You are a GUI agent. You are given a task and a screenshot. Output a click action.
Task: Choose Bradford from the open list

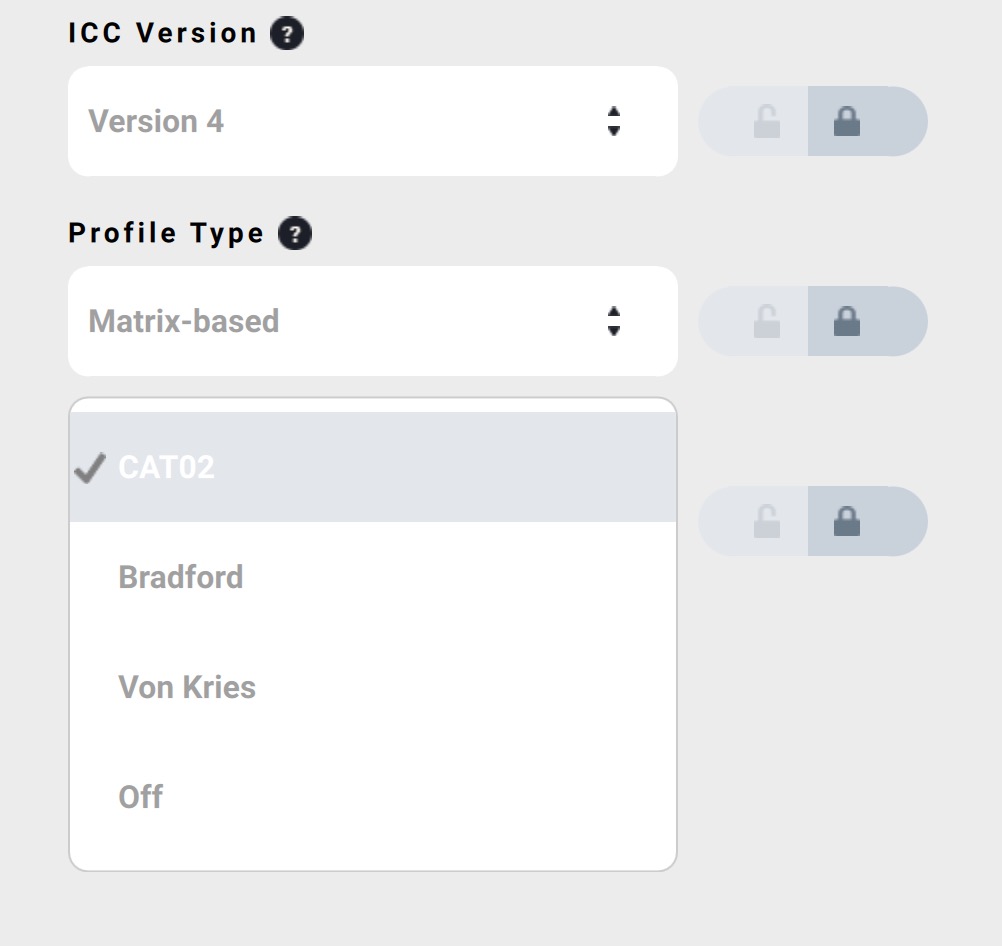coord(181,577)
